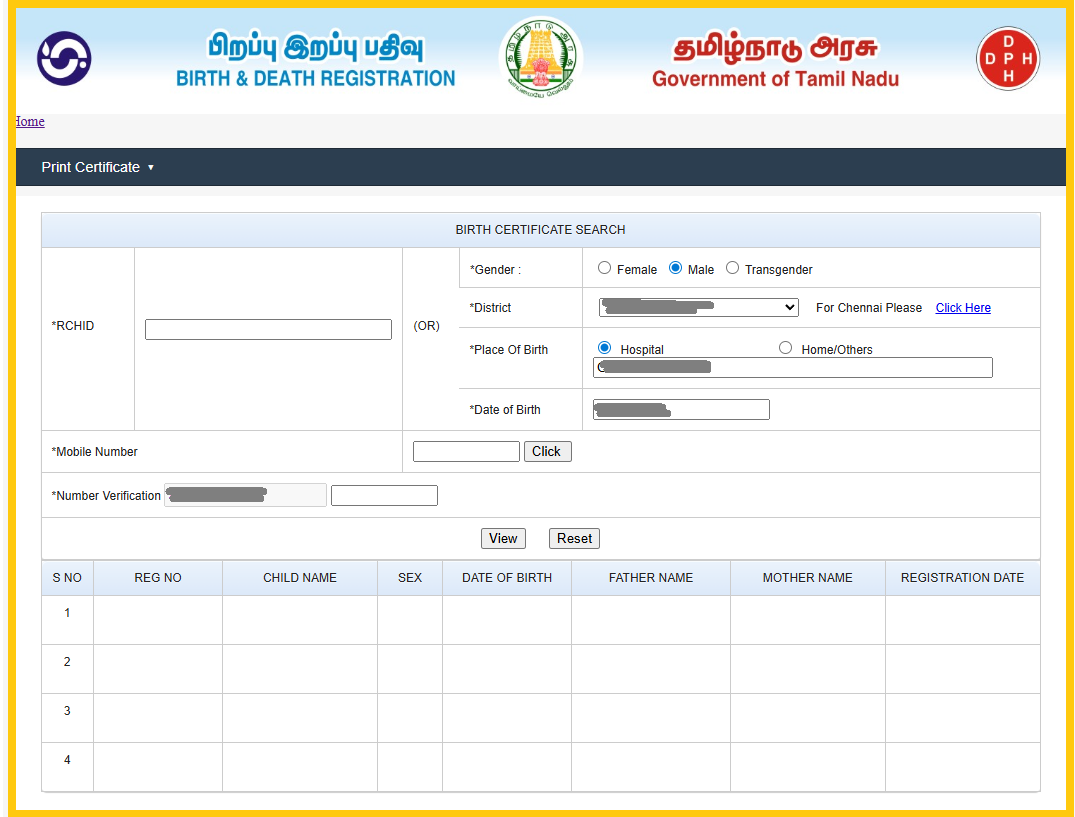
Task: Select the Female gender radio button
Action: 604,268
